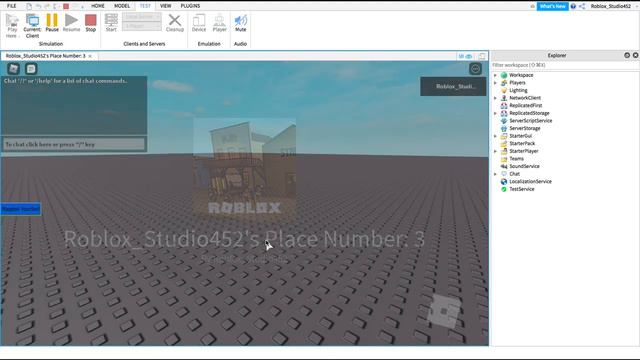Toggle the in-game chat icon
The width and height of the screenshot is (640, 360).
pos(31,69)
